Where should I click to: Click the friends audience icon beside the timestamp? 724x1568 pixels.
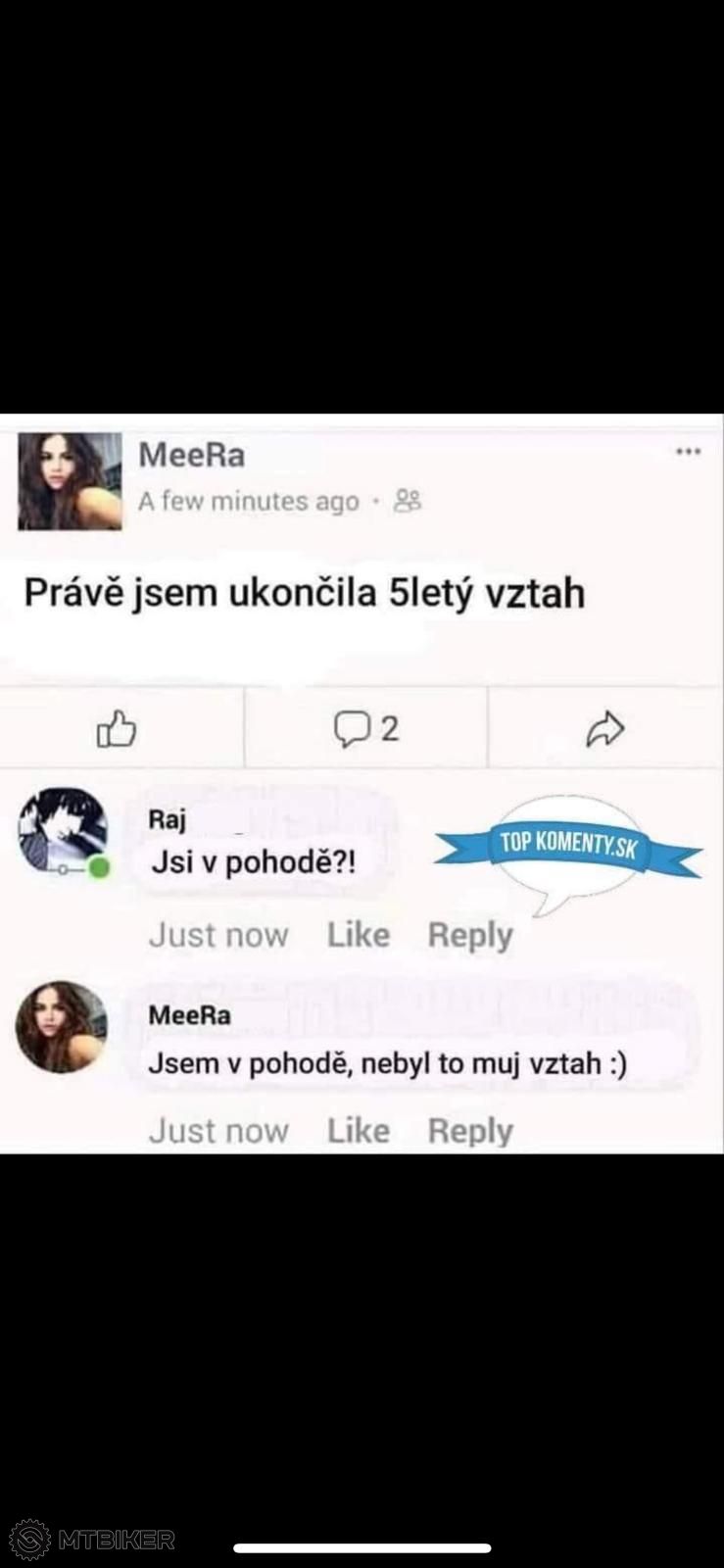[408, 501]
